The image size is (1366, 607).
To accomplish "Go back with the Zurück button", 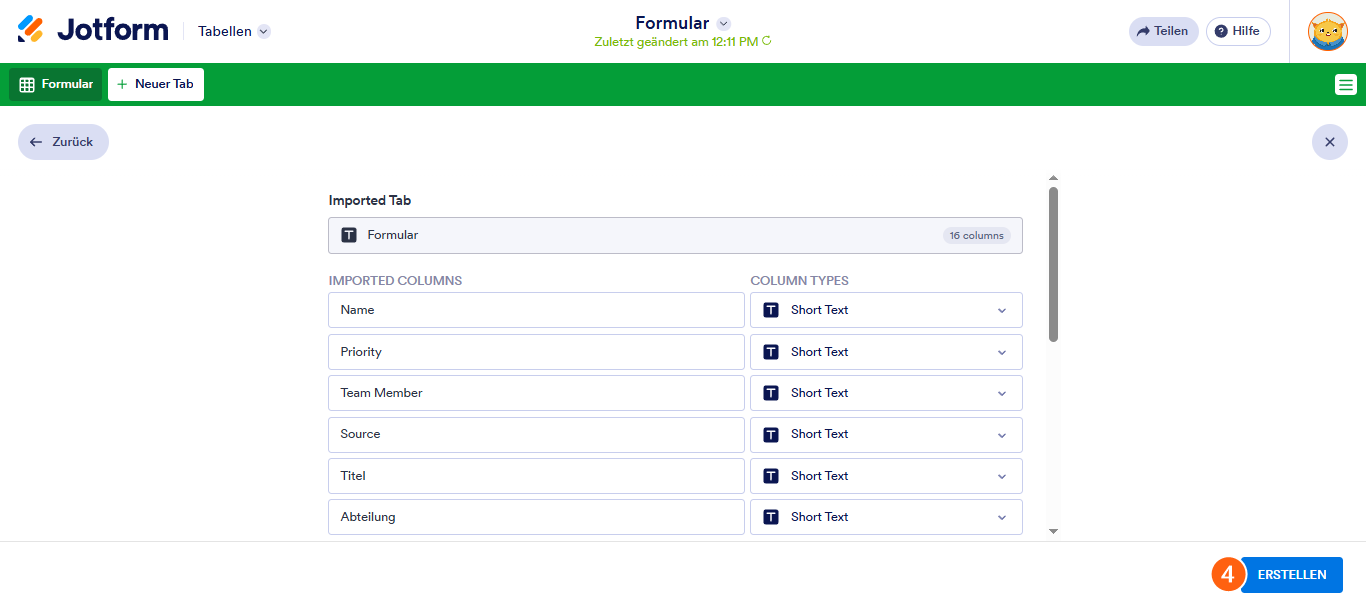I will 63,142.
